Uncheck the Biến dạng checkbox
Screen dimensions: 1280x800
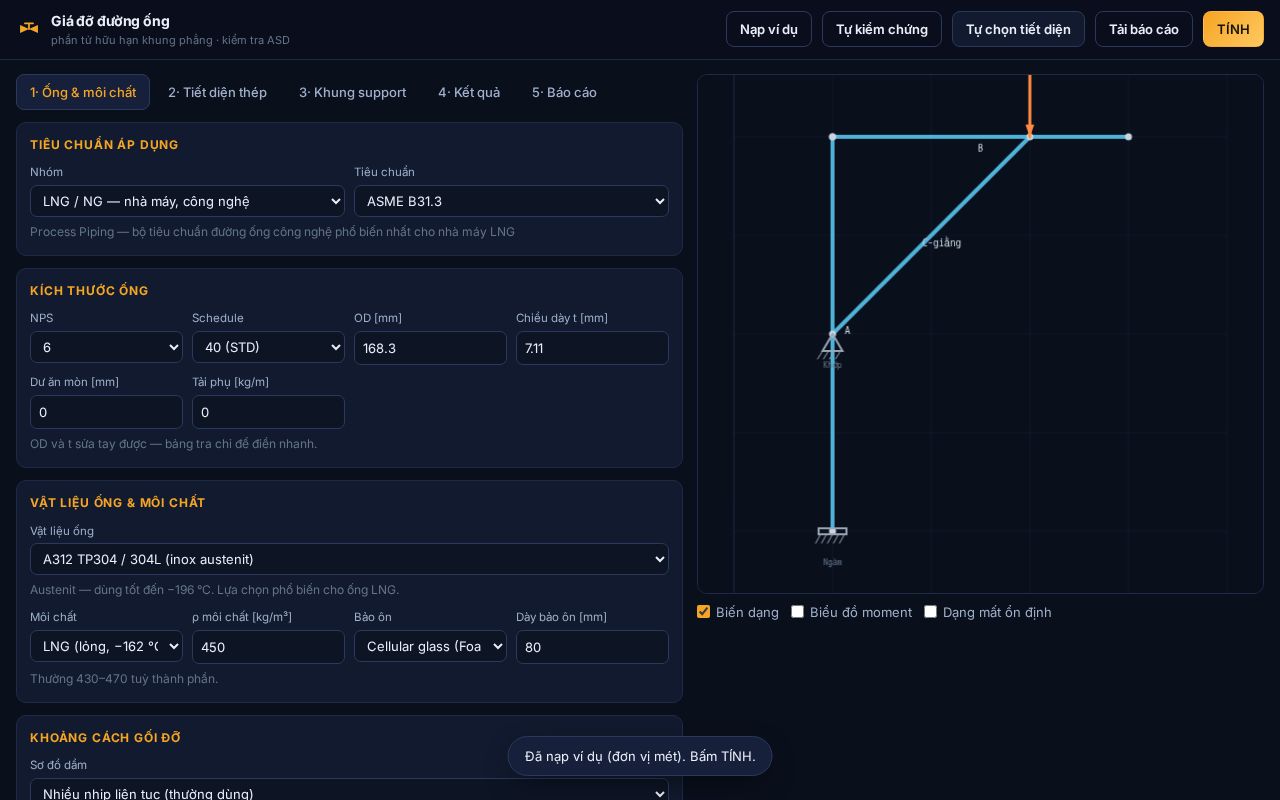(704, 611)
